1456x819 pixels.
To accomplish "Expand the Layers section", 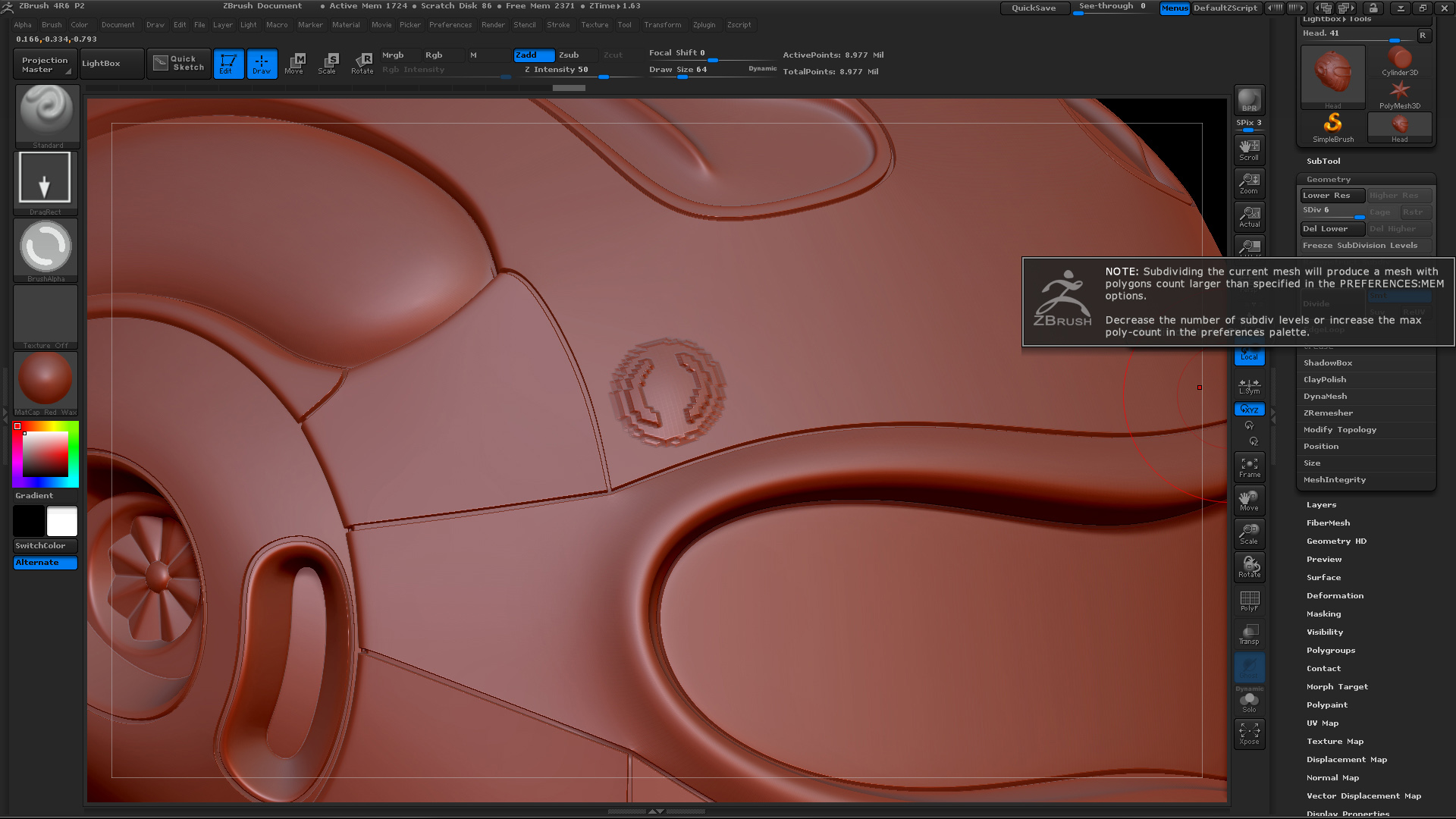I will tap(1322, 505).
